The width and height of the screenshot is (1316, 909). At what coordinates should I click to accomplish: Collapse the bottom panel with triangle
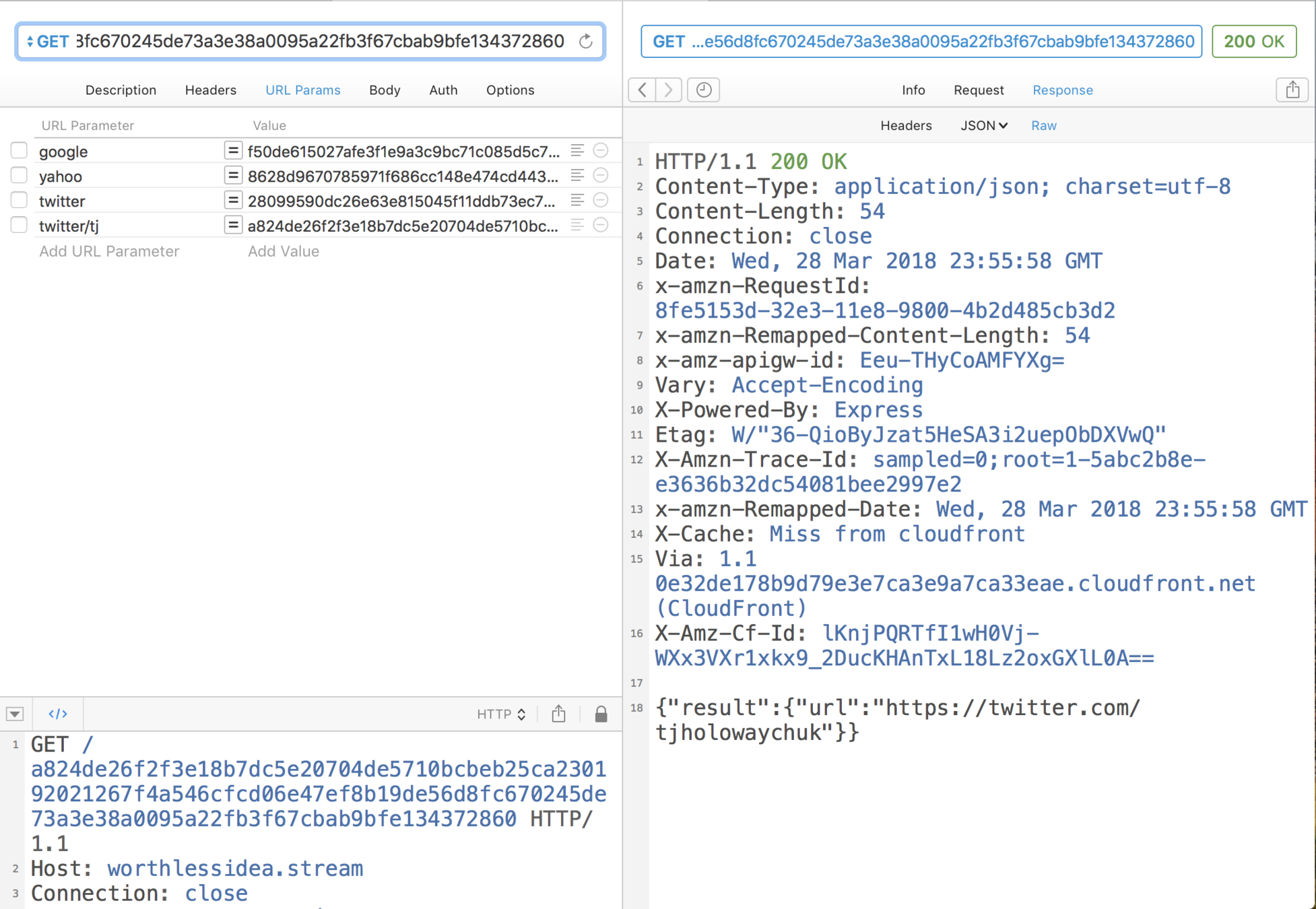[15, 714]
